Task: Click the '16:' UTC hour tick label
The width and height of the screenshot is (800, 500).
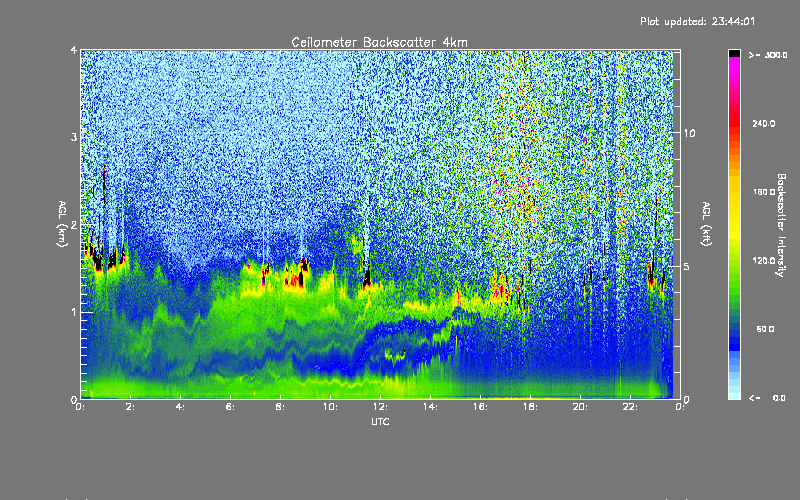Action: click(x=480, y=407)
